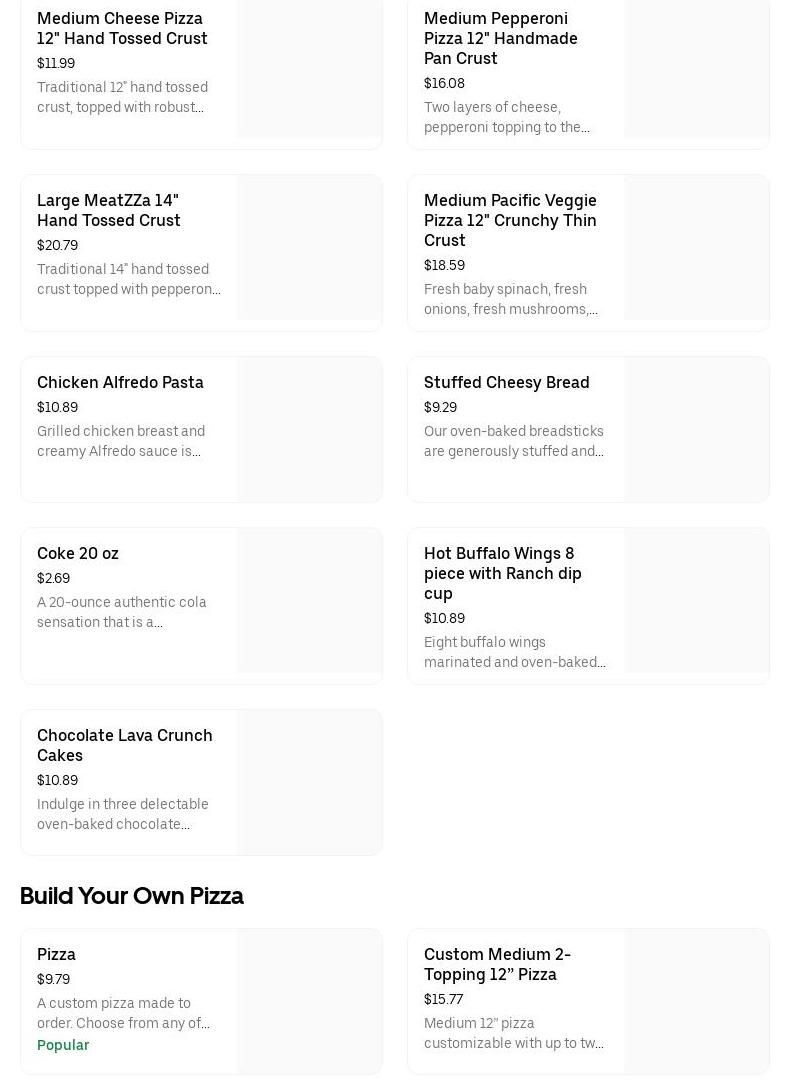
Task: Choose Custom Medium 2-Topping 12" Pizza
Action: tap(497, 964)
